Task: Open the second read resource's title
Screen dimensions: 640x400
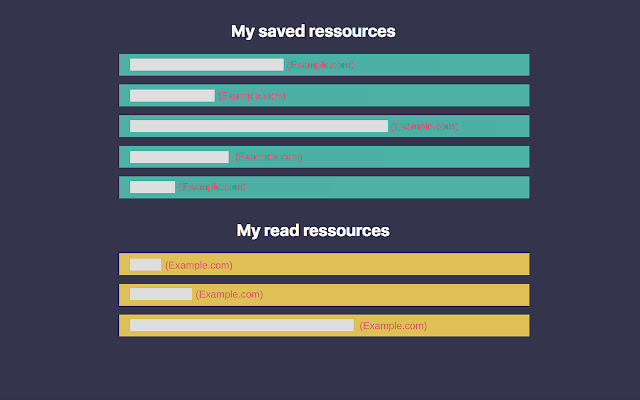Action: tap(160, 294)
